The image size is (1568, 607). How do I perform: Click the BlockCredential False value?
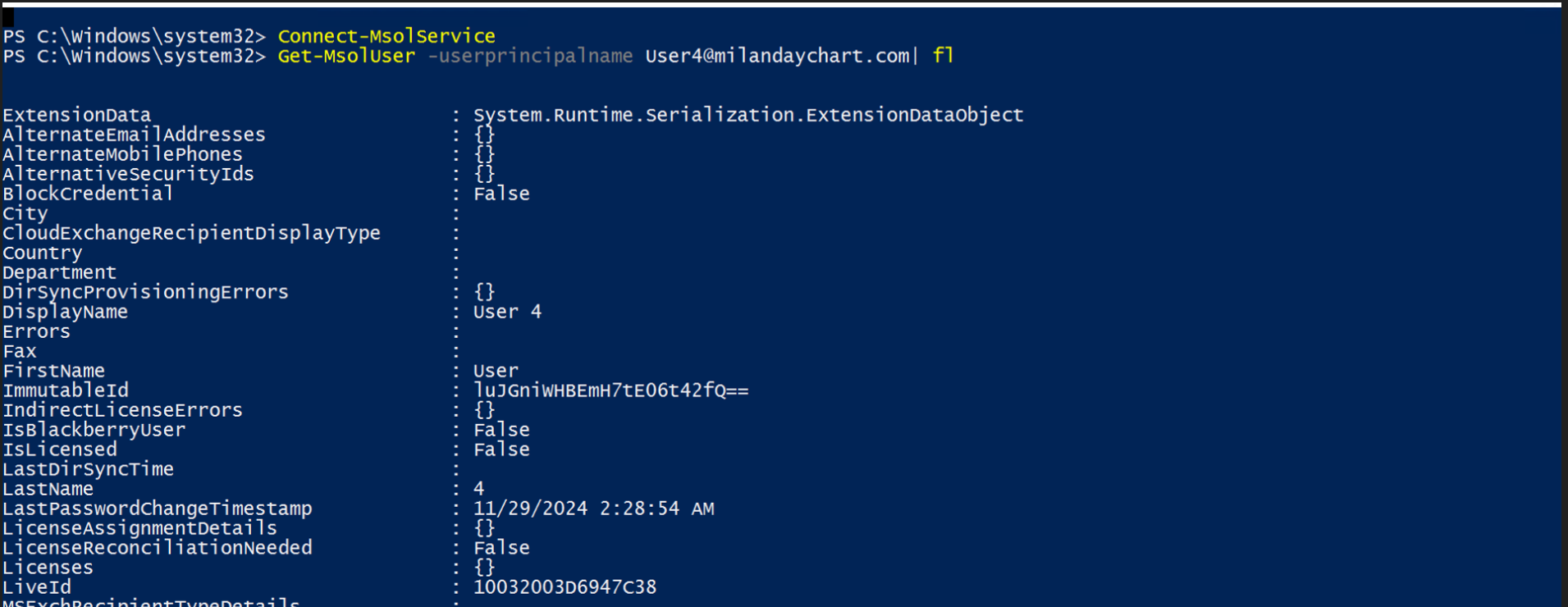[501, 194]
